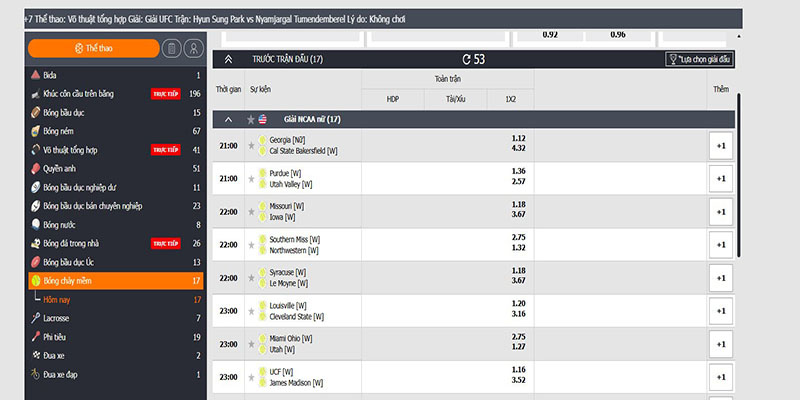Click the Đua xe đạp cycling icon
Image resolution: width=800 pixels, height=400 pixels.
(x=35, y=374)
